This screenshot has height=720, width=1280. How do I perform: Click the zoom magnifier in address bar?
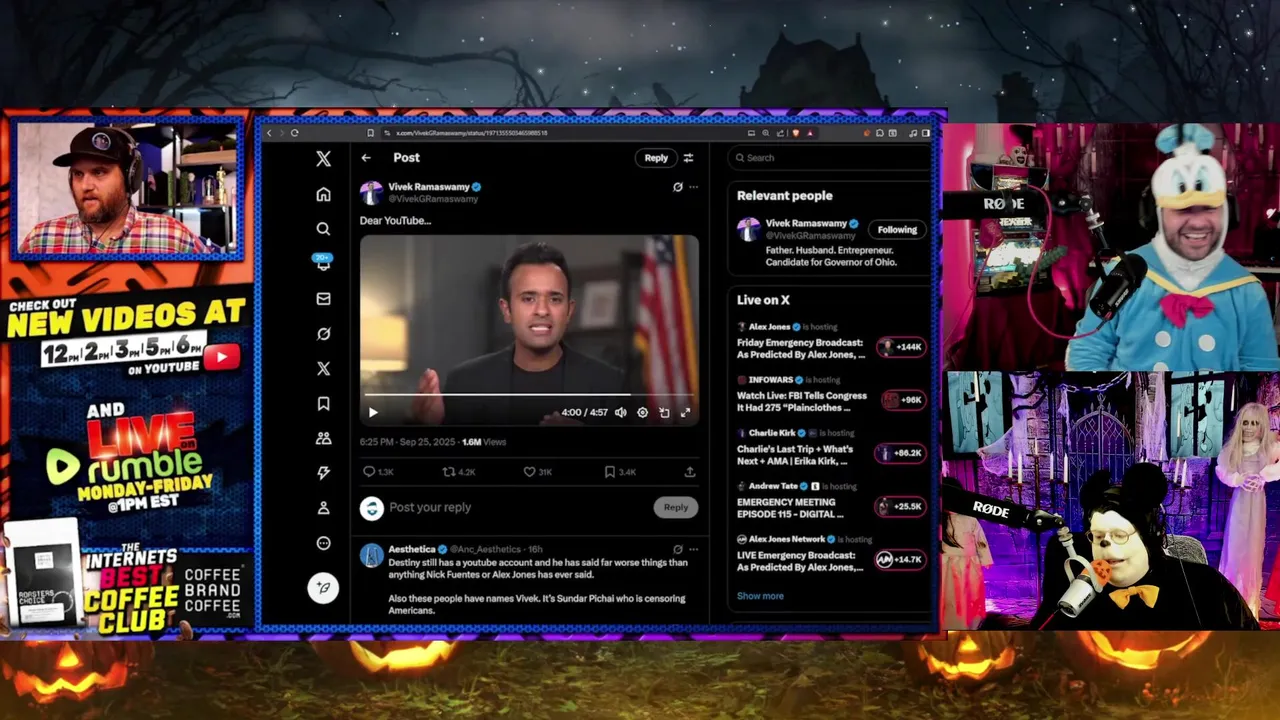tap(765, 133)
